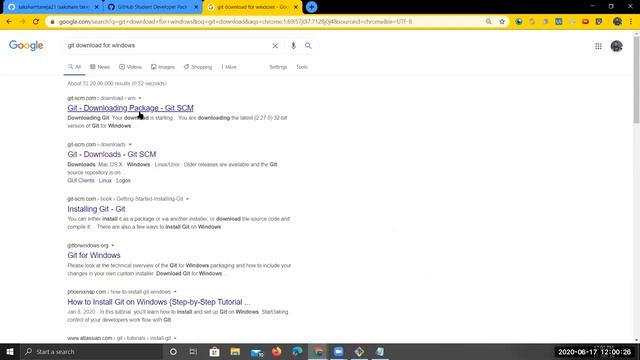Open a new tab with the plus button

click(311, 7)
